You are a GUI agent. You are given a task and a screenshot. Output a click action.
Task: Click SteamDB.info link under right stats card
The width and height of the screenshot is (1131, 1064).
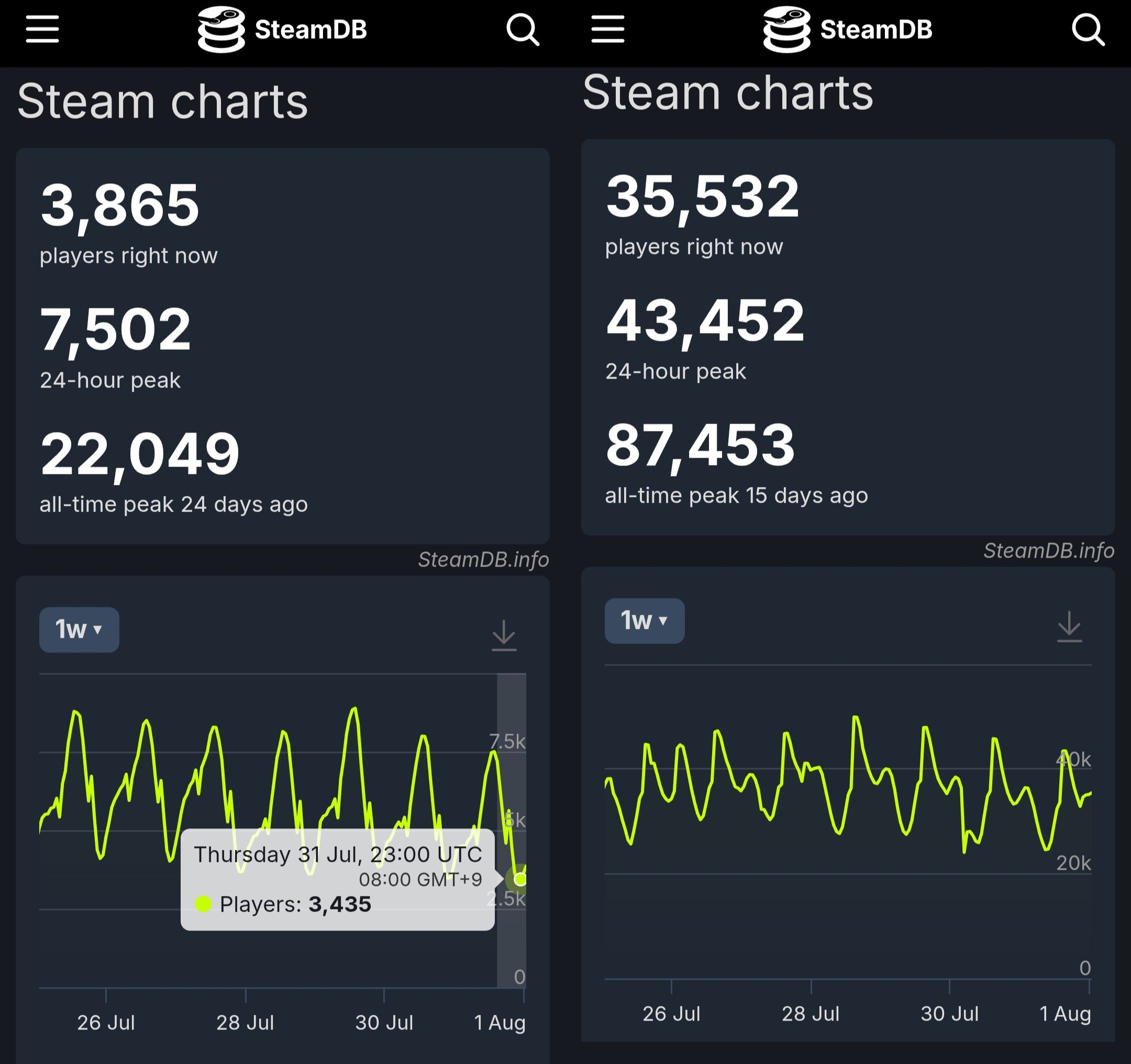point(1049,551)
